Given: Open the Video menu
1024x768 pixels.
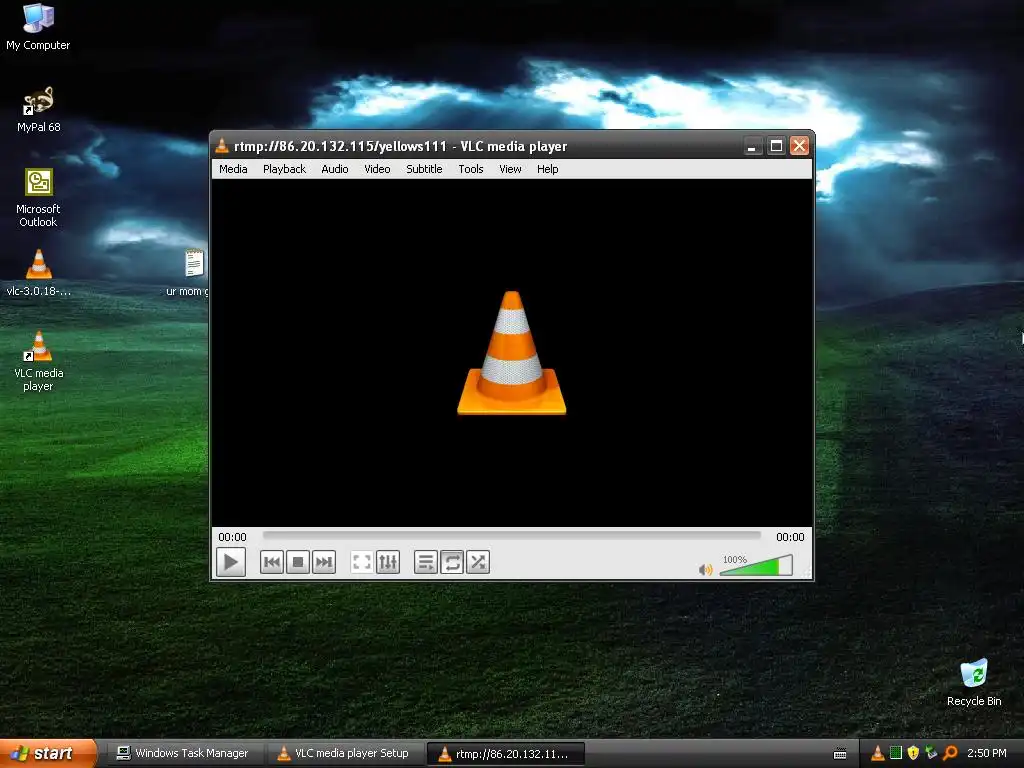Looking at the screenshot, I should coord(377,169).
